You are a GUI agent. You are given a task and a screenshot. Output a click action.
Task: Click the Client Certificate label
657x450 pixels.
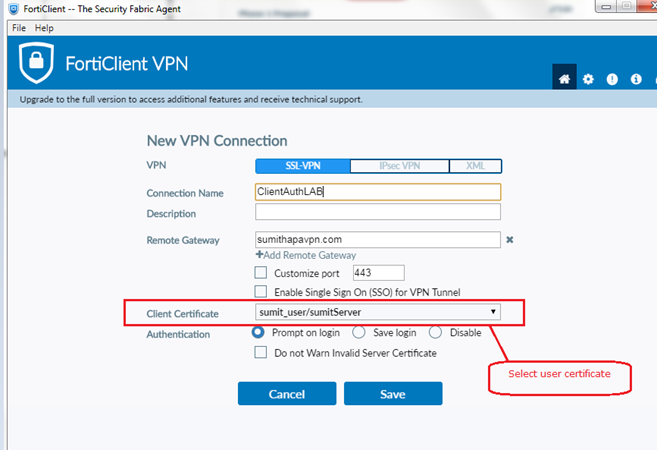(183, 314)
